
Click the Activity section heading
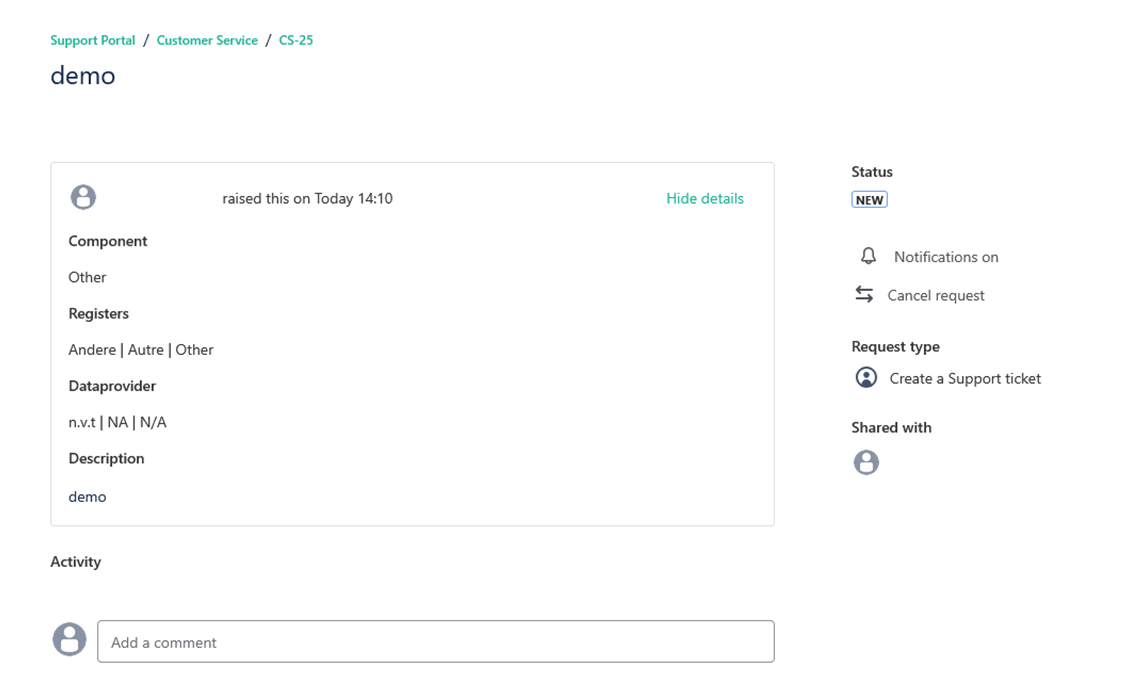[x=76, y=562]
